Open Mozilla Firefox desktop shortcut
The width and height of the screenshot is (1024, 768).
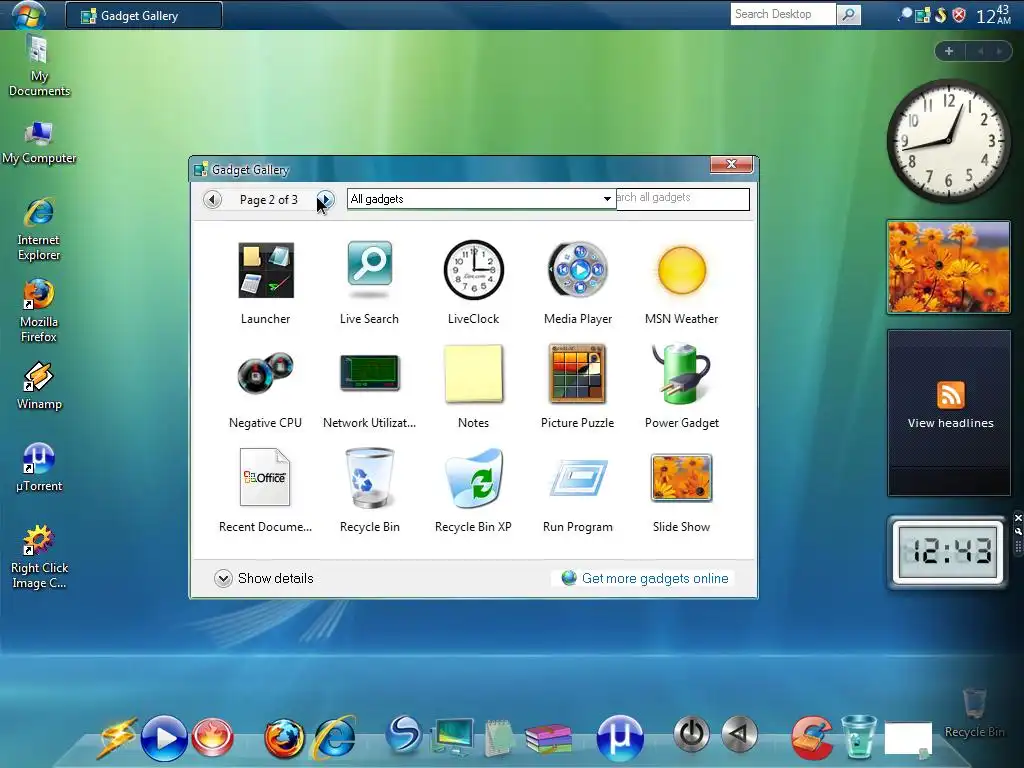[39, 310]
